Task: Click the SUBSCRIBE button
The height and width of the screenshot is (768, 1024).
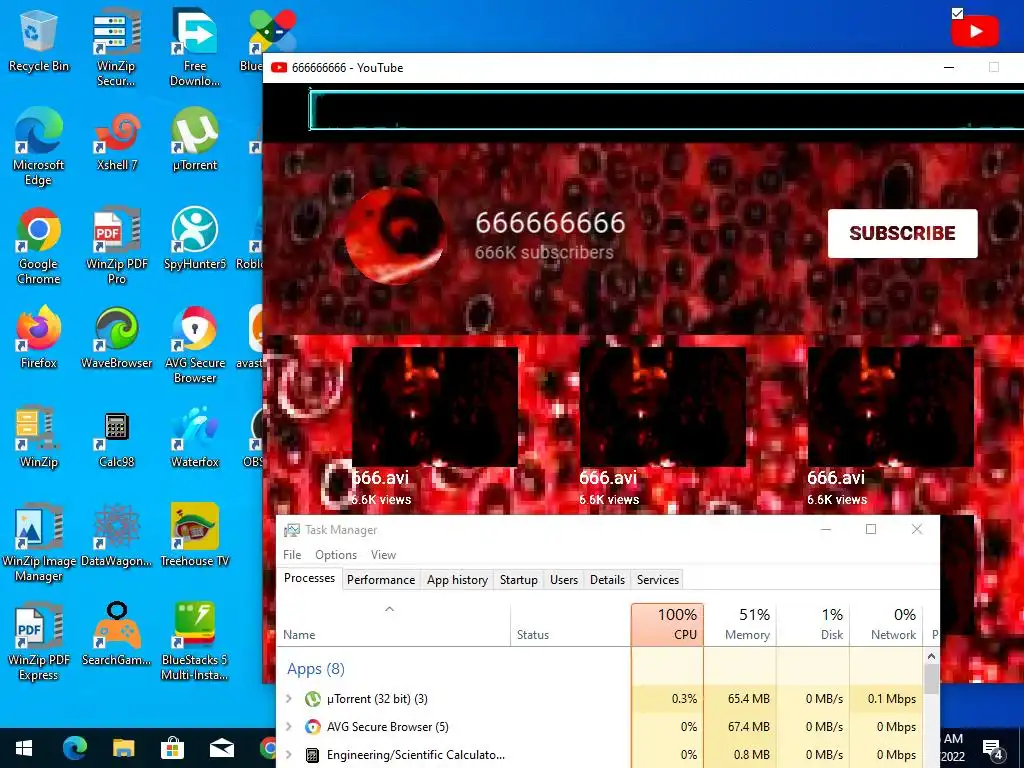Action: click(903, 233)
